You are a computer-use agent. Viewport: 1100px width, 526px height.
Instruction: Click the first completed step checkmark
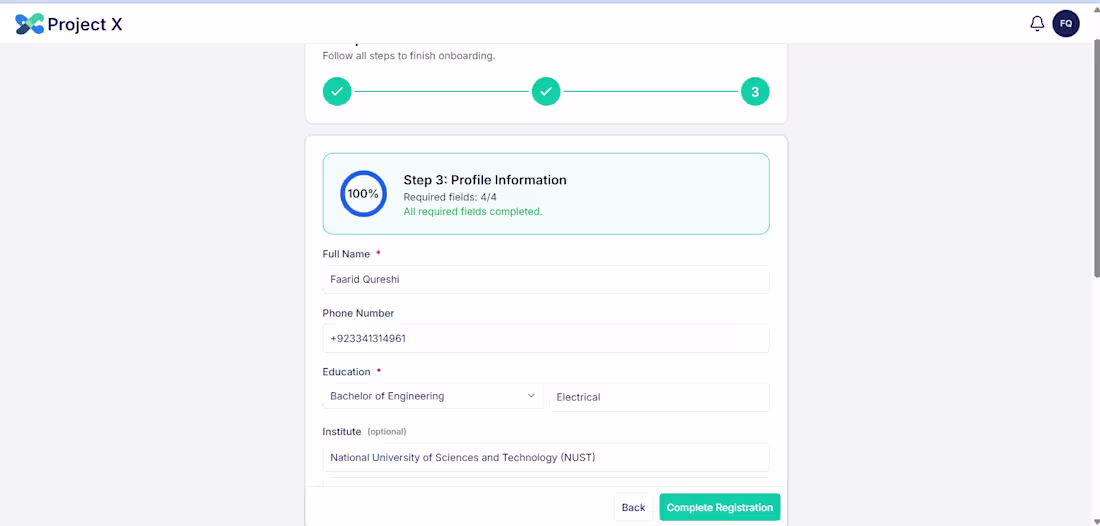[x=337, y=92]
